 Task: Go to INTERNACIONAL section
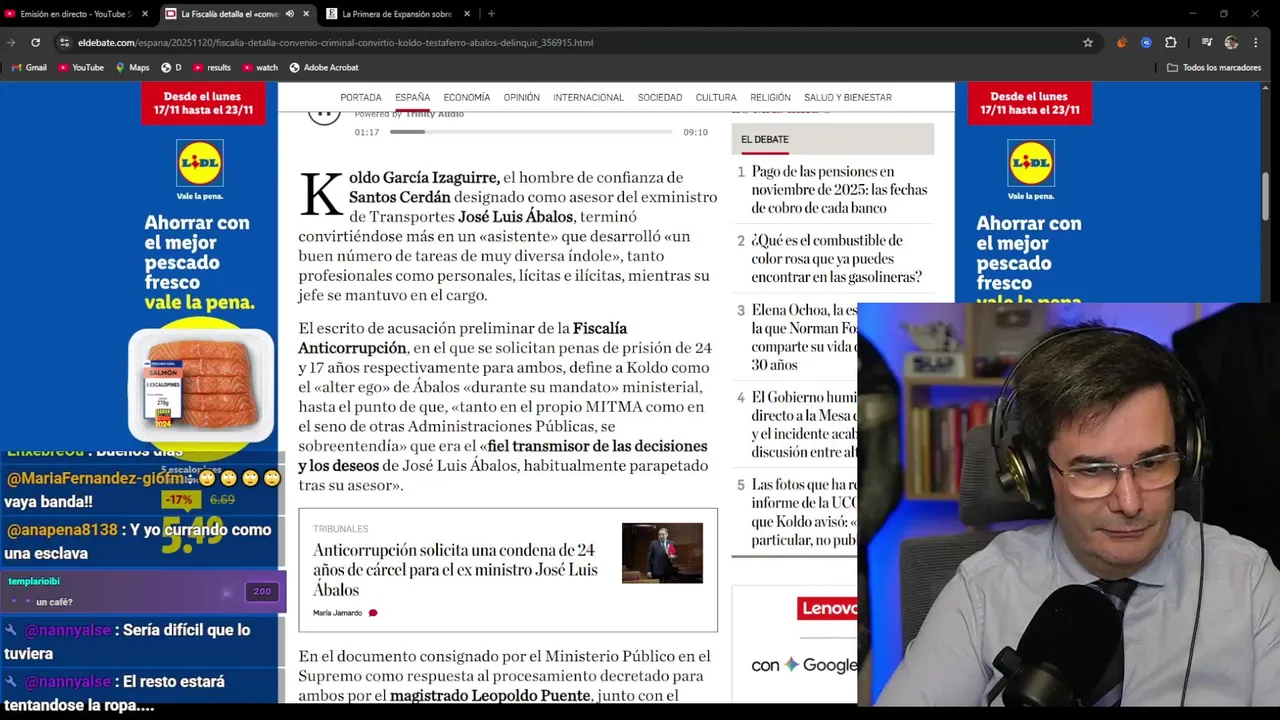[x=588, y=98]
